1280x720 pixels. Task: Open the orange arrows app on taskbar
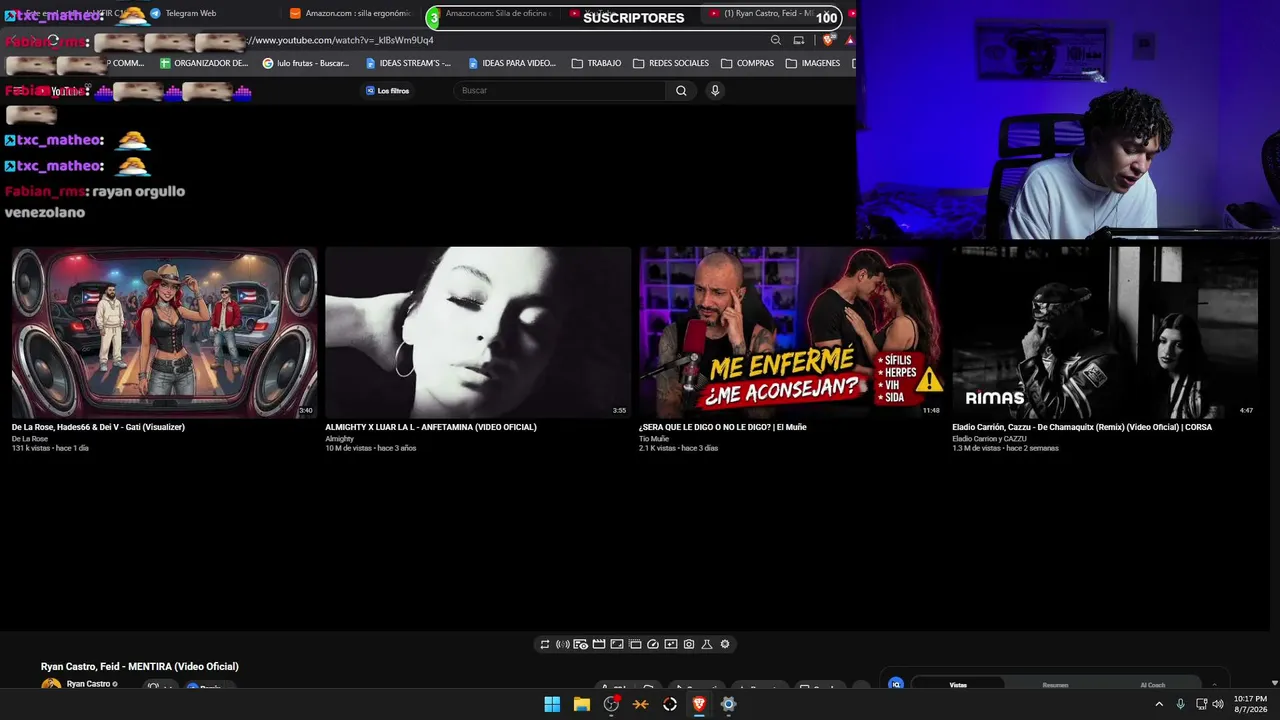click(641, 704)
